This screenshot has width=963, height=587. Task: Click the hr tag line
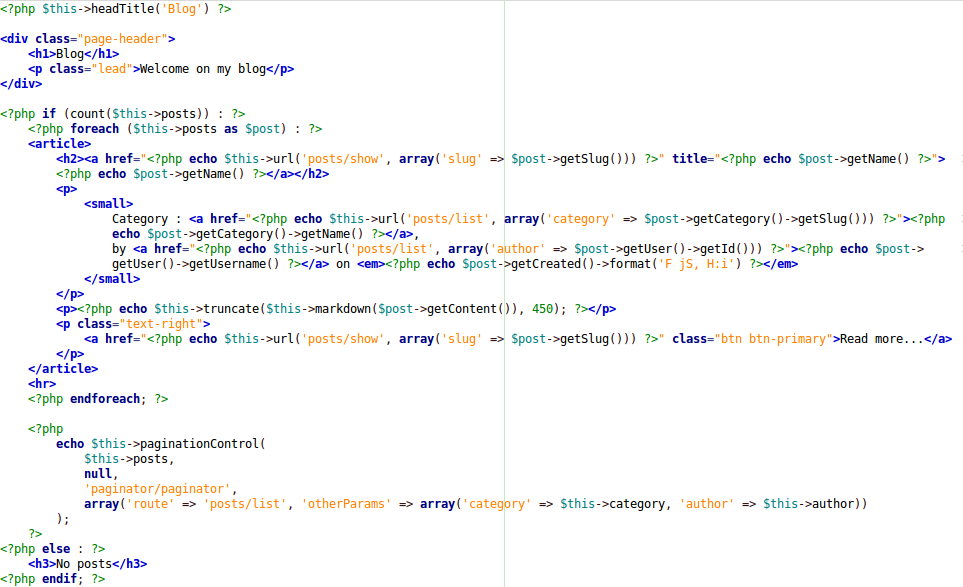pos(41,384)
